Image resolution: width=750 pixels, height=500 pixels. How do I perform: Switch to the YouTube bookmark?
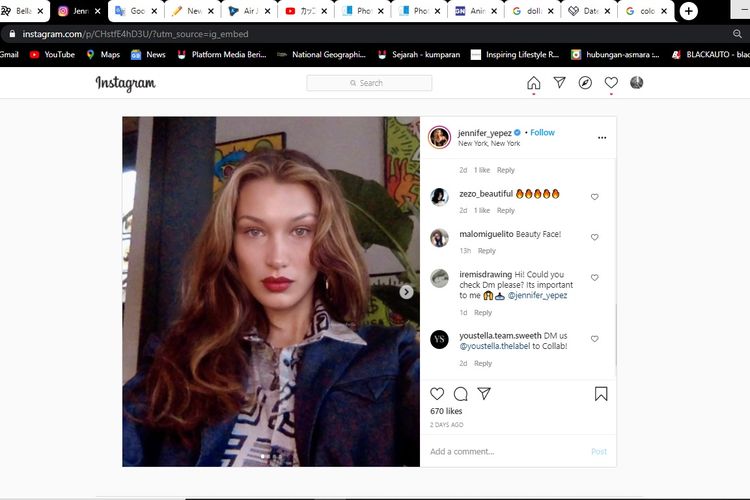52,55
